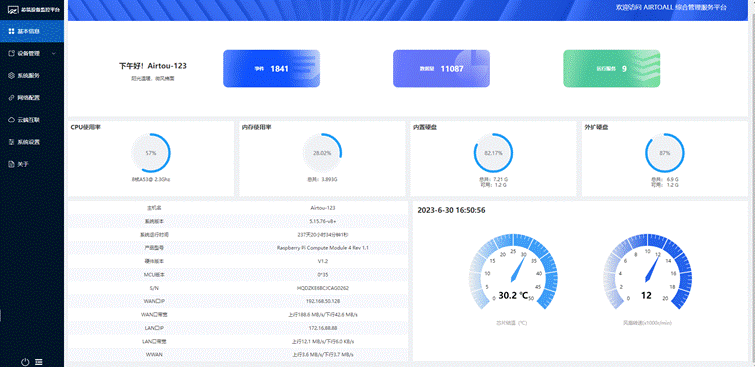Click the device icon beside 设备管理
Screen dimensions: 755x367
pos(12,53)
